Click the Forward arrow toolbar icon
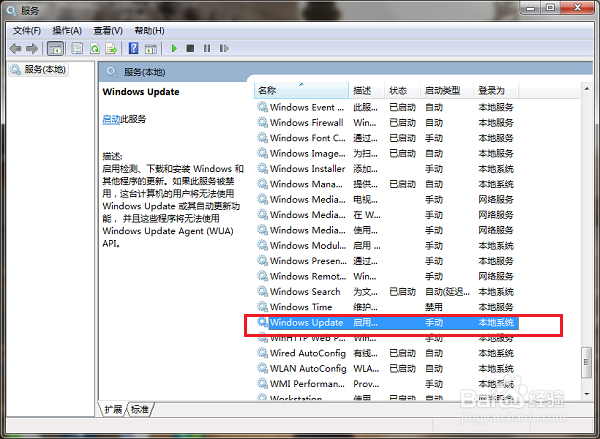Image resolution: width=600 pixels, height=439 pixels. pyautogui.click(x=32, y=49)
